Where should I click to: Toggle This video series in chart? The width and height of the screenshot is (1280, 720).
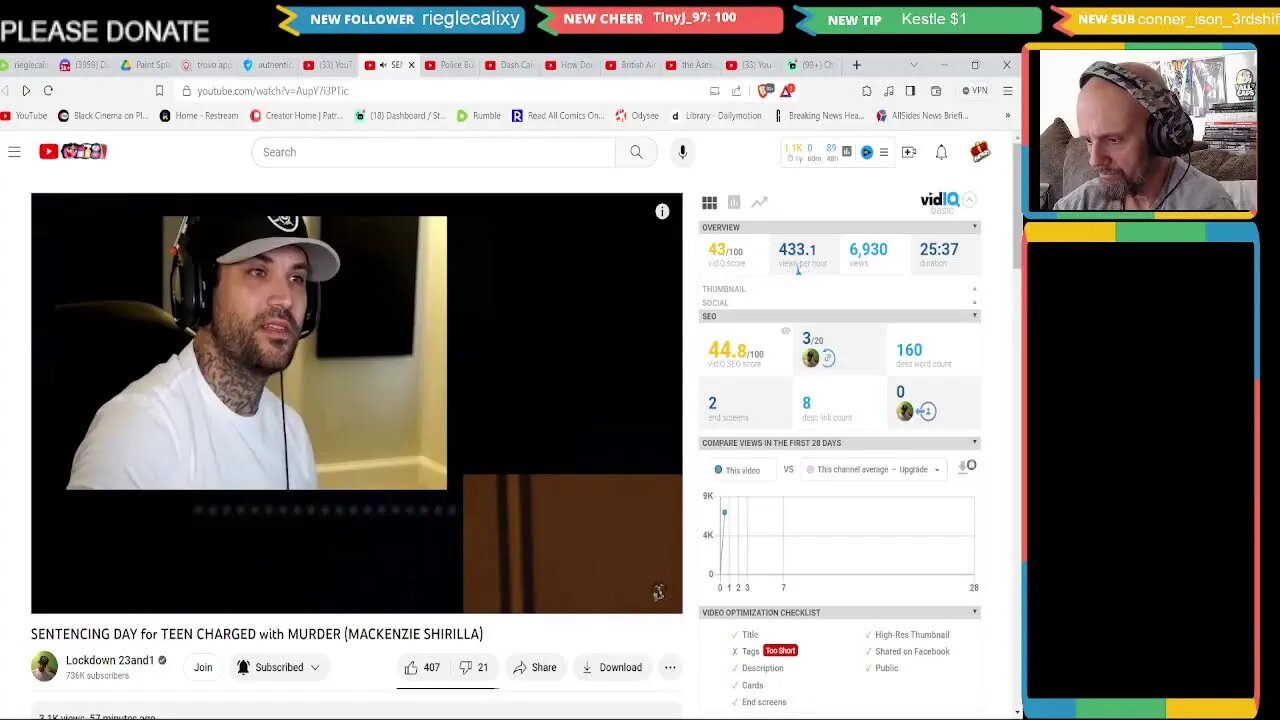(737, 470)
